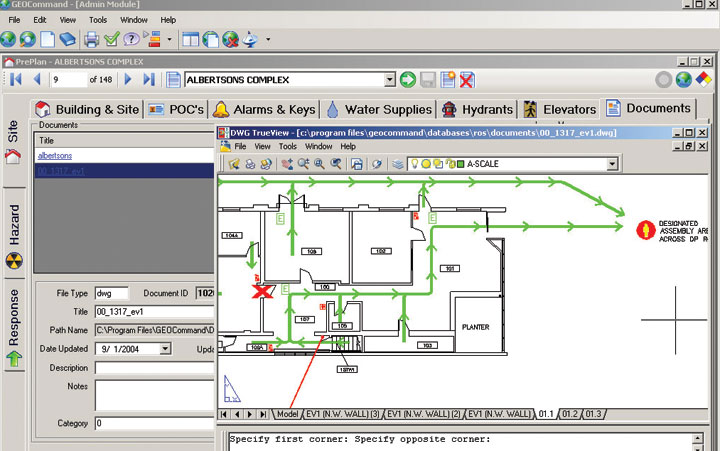Click the layer manager icon in DWG TrueView
Image resolution: width=720 pixels, height=451 pixels.
pos(398,164)
